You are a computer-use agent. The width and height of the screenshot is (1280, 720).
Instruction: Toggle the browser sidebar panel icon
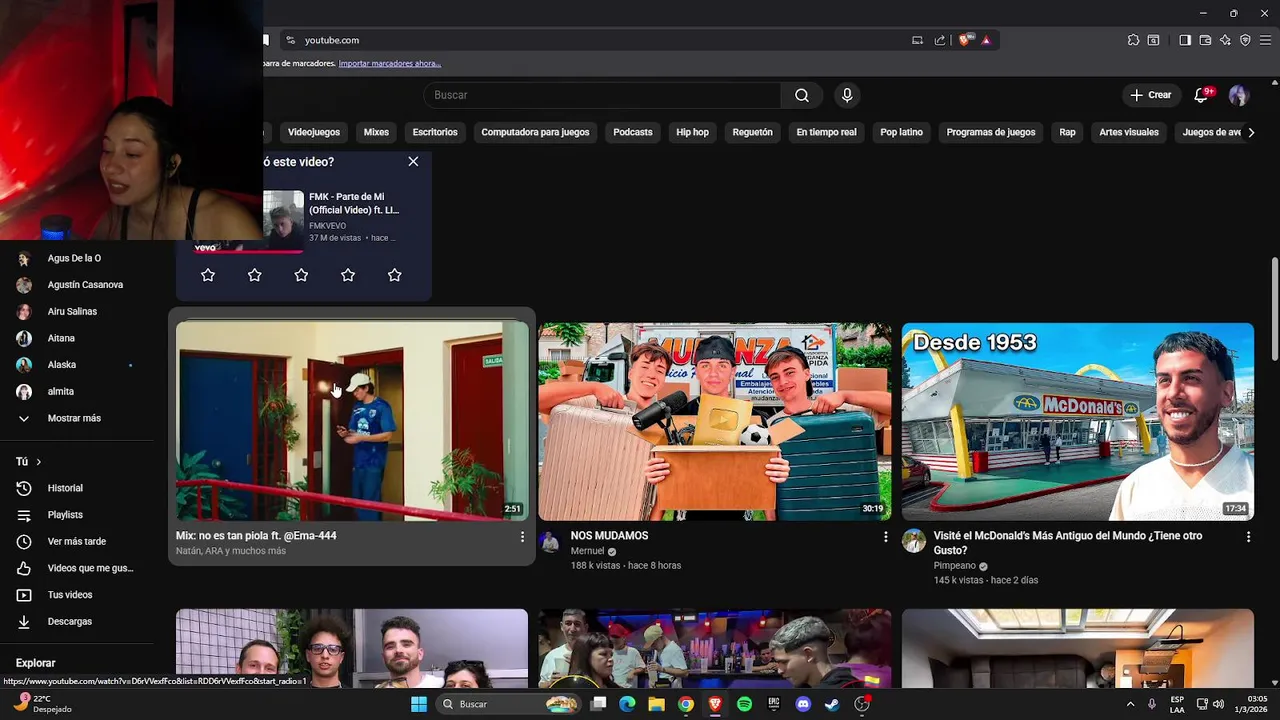coord(1185,40)
